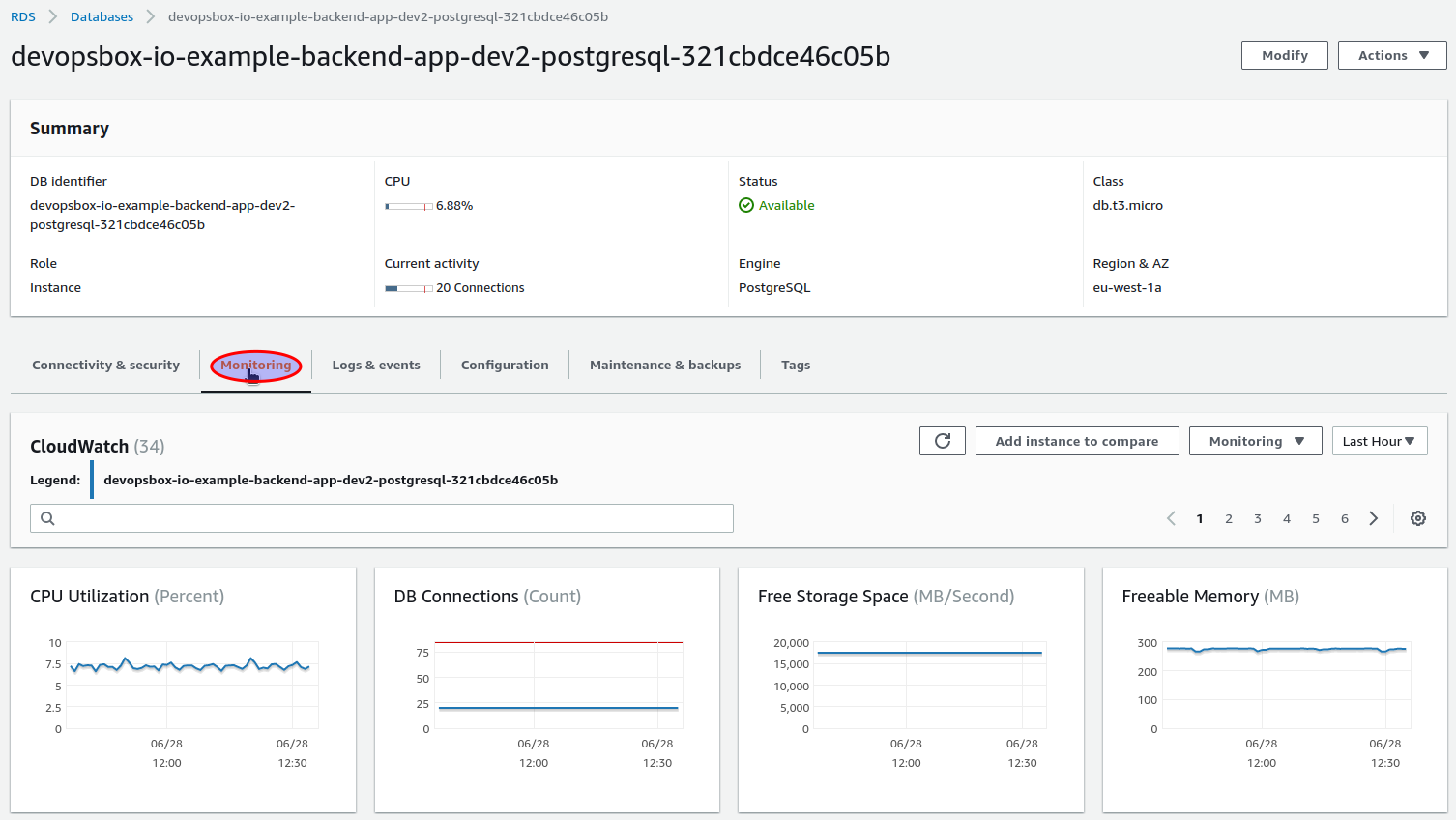Open the RDS breadcrumb link
Image resolution: width=1456 pixels, height=820 pixels.
22,16
